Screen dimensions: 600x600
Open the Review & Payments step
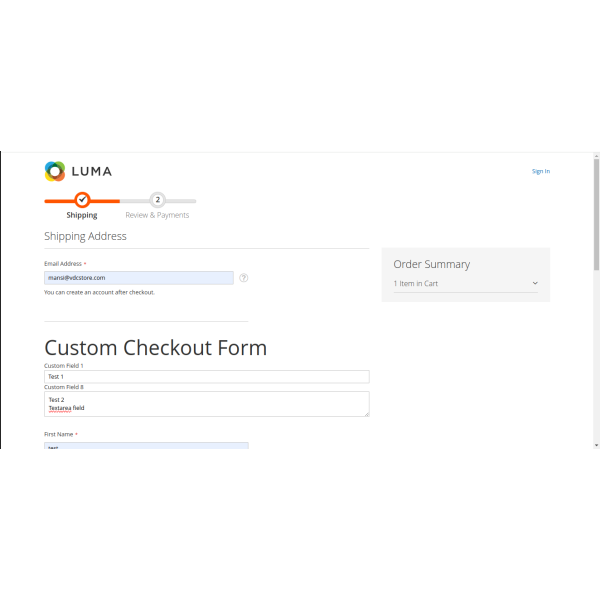click(157, 215)
